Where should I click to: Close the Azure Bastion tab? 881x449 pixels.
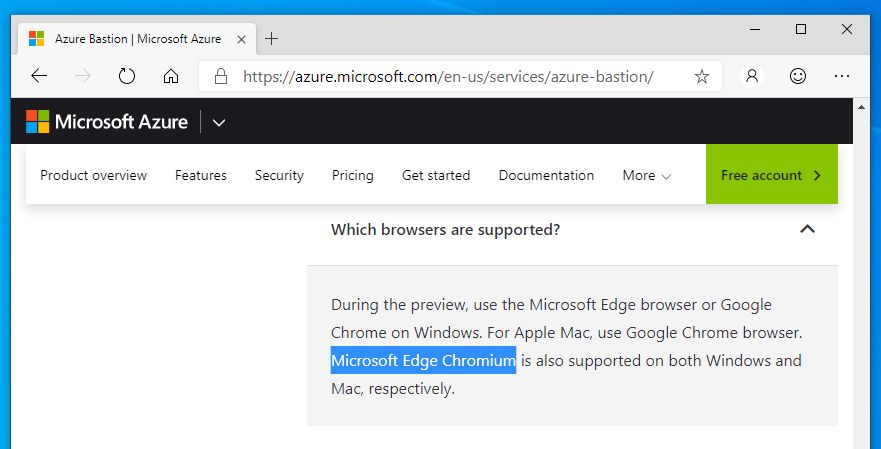click(241, 39)
